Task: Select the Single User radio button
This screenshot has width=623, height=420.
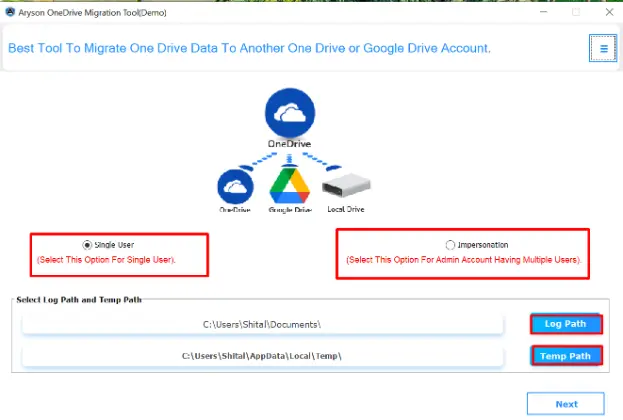Action: coord(87,245)
